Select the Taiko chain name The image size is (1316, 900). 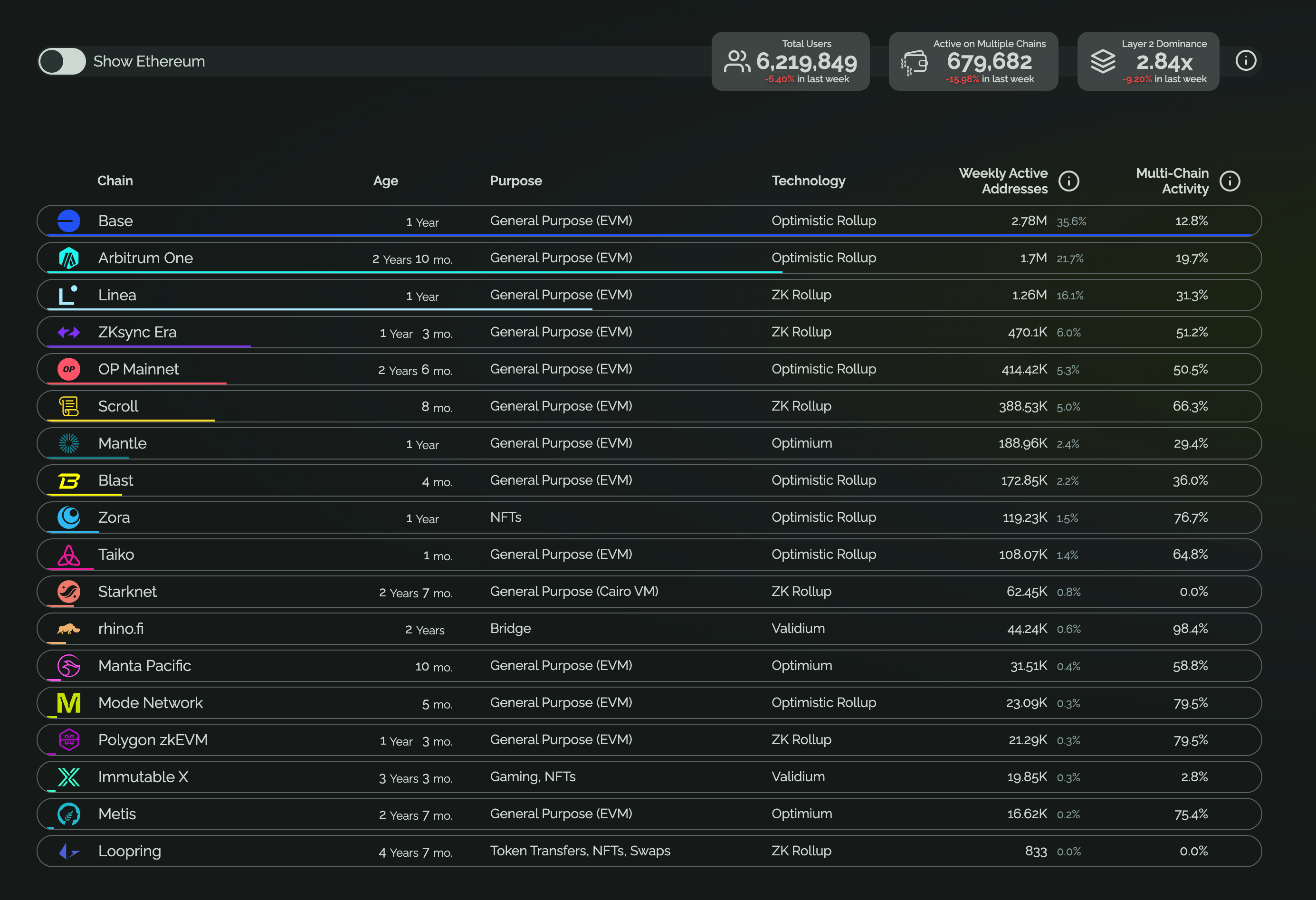pyautogui.click(x=116, y=555)
